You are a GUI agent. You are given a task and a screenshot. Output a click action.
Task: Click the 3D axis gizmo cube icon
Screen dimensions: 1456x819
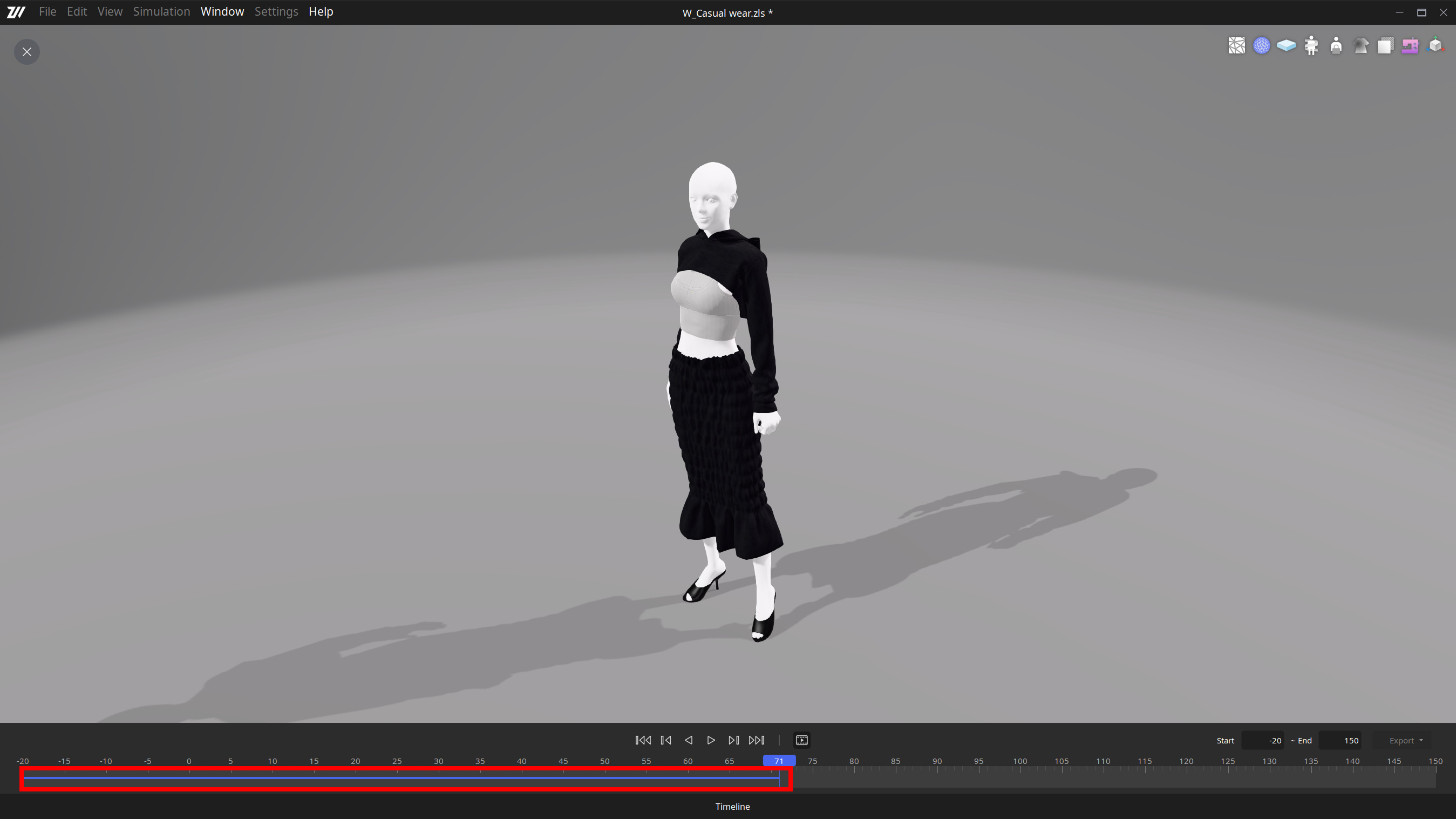tap(1435, 46)
